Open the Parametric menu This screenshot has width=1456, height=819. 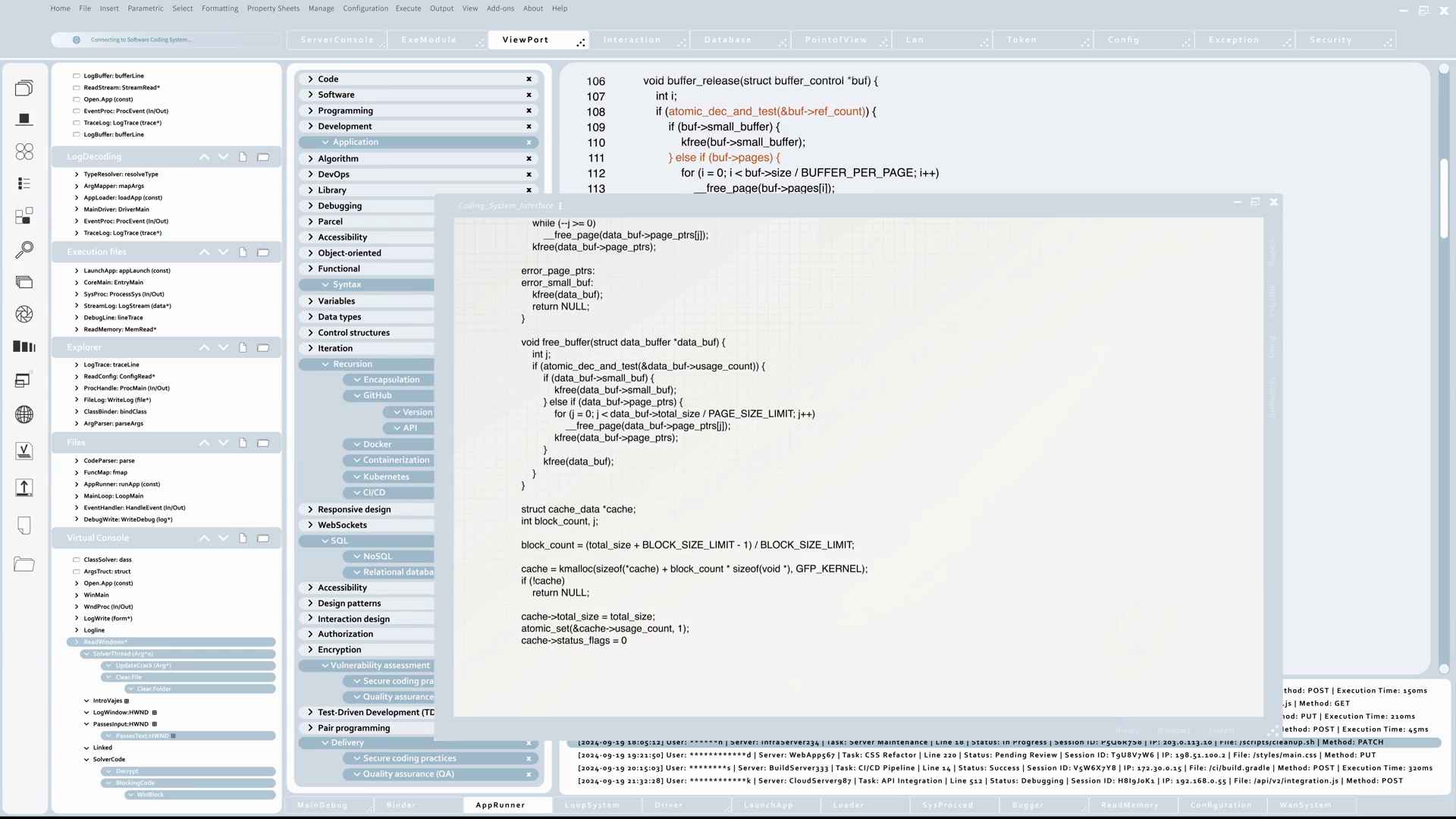point(145,8)
